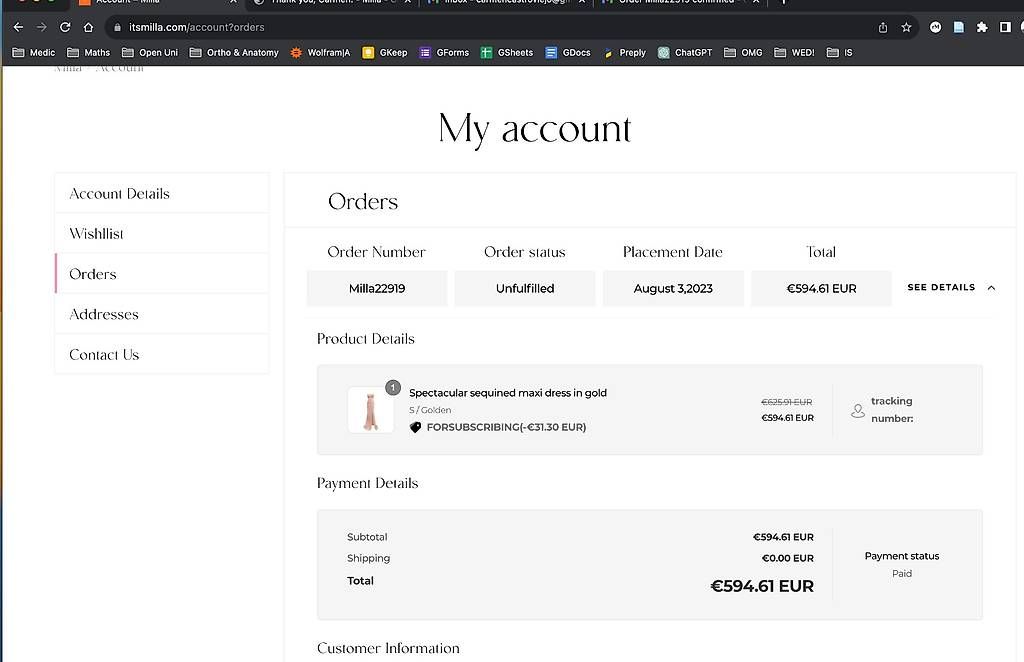
Task: Open the IS bookmarks folder
Action: pyautogui.click(x=840, y=52)
